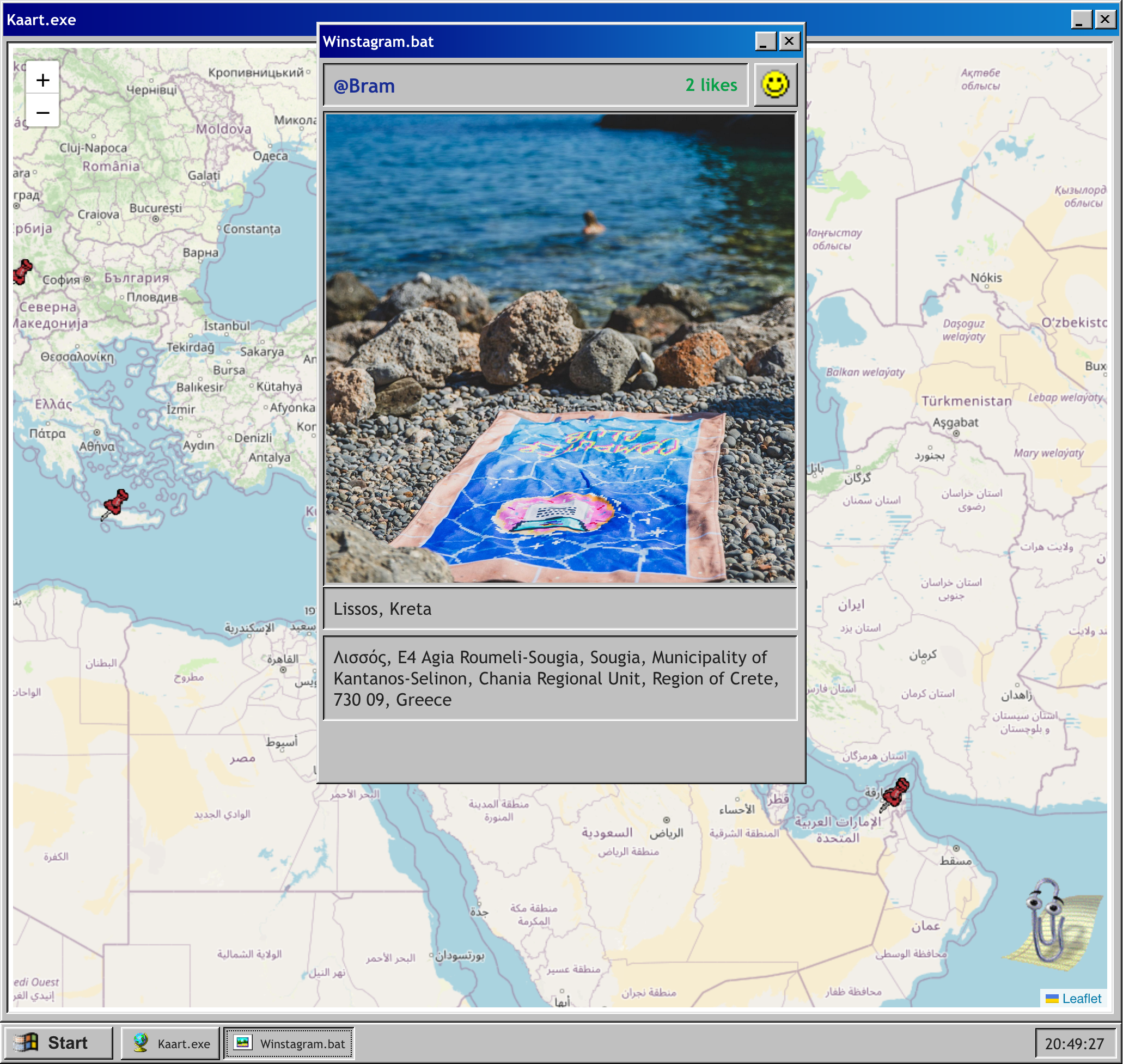
Task: Open the @Bram profile link
Action: (x=364, y=85)
